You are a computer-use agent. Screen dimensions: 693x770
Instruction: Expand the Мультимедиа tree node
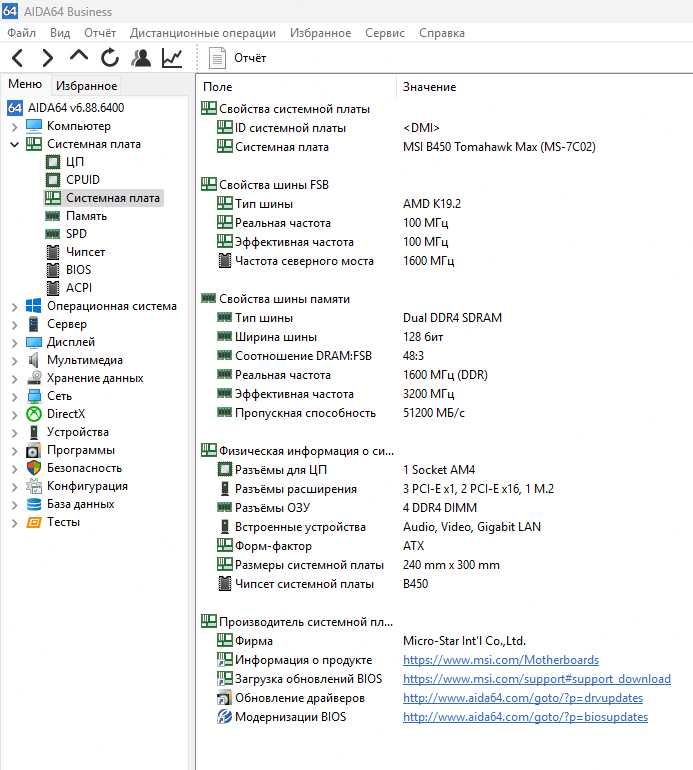pyautogui.click(x=14, y=360)
